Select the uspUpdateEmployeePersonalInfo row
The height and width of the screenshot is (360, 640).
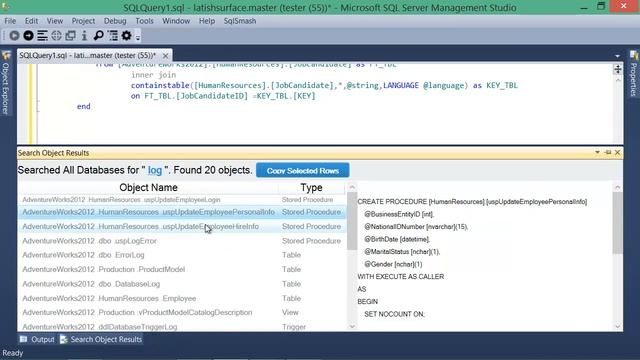182,212
